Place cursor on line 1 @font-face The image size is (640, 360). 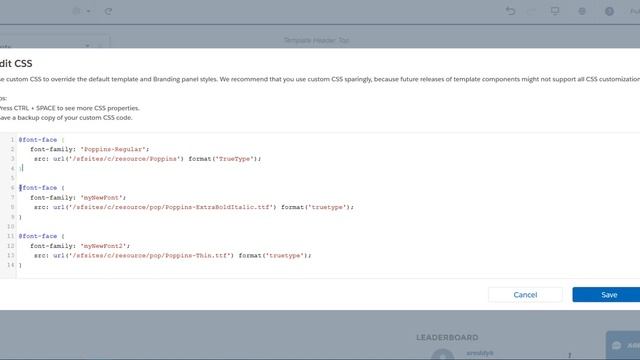(38, 140)
